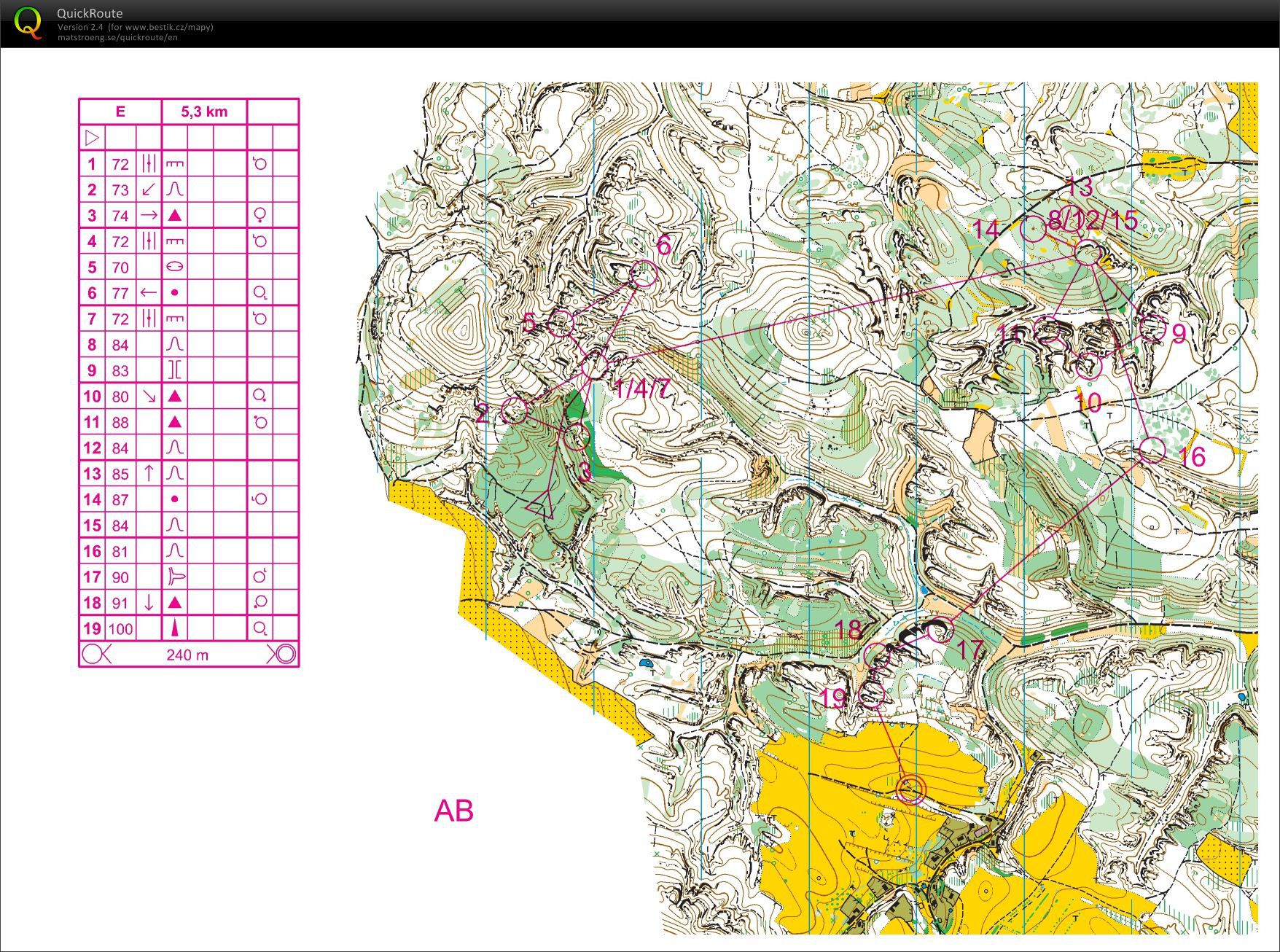
Task: Click the up arrow symbol in row 13
Action: point(149,473)
